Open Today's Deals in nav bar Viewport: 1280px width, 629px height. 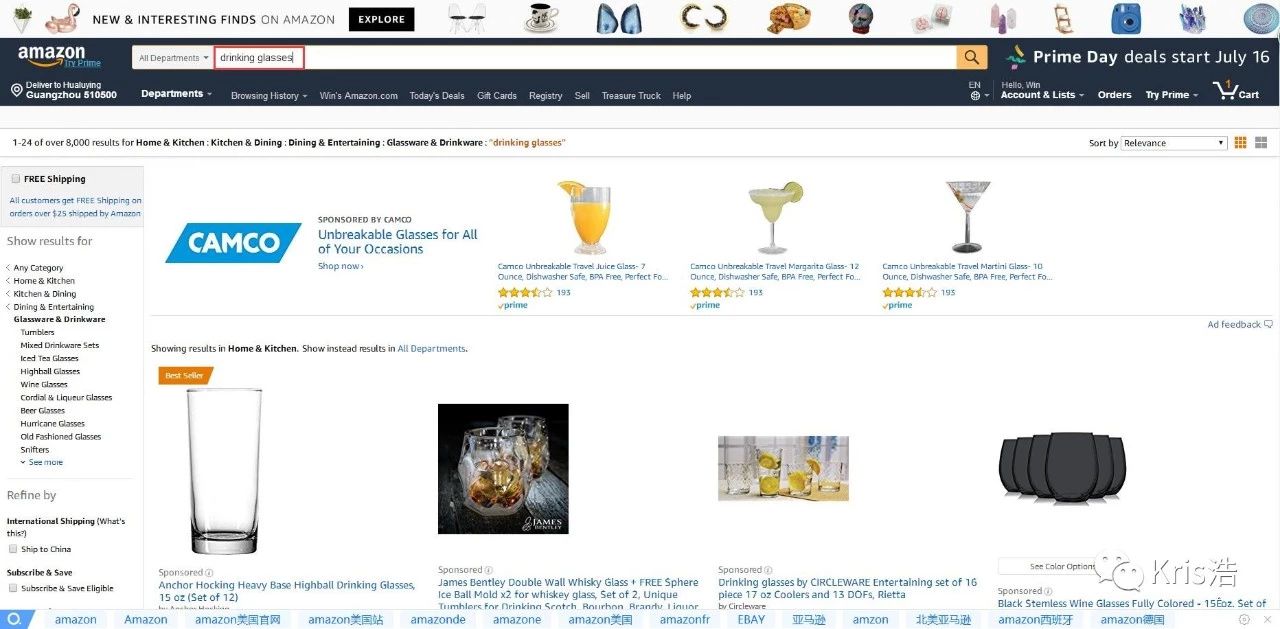point(437,96)
